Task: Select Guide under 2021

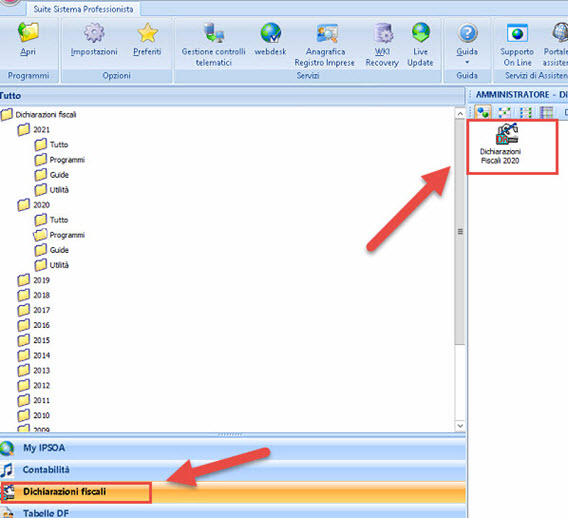Action: point(52,175)
